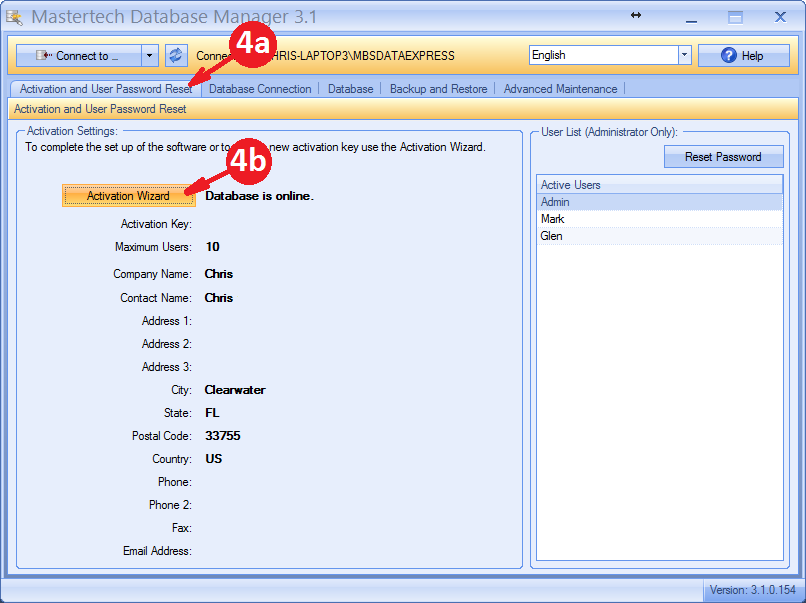Select user Glen in the list

(x=660, y=236)
